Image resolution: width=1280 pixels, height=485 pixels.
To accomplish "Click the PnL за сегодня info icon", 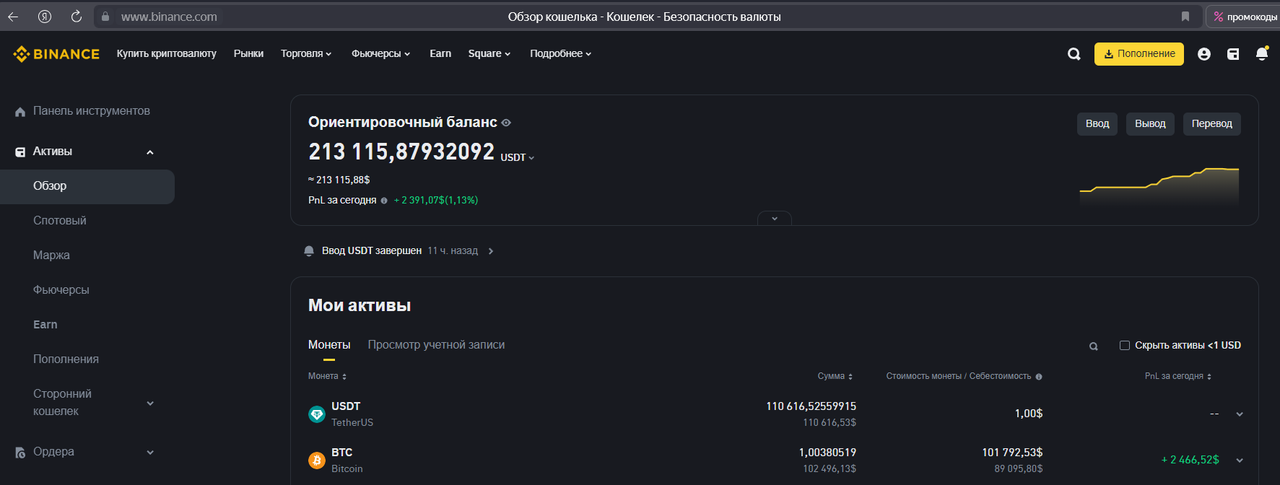I will click(x=384, y=200).
